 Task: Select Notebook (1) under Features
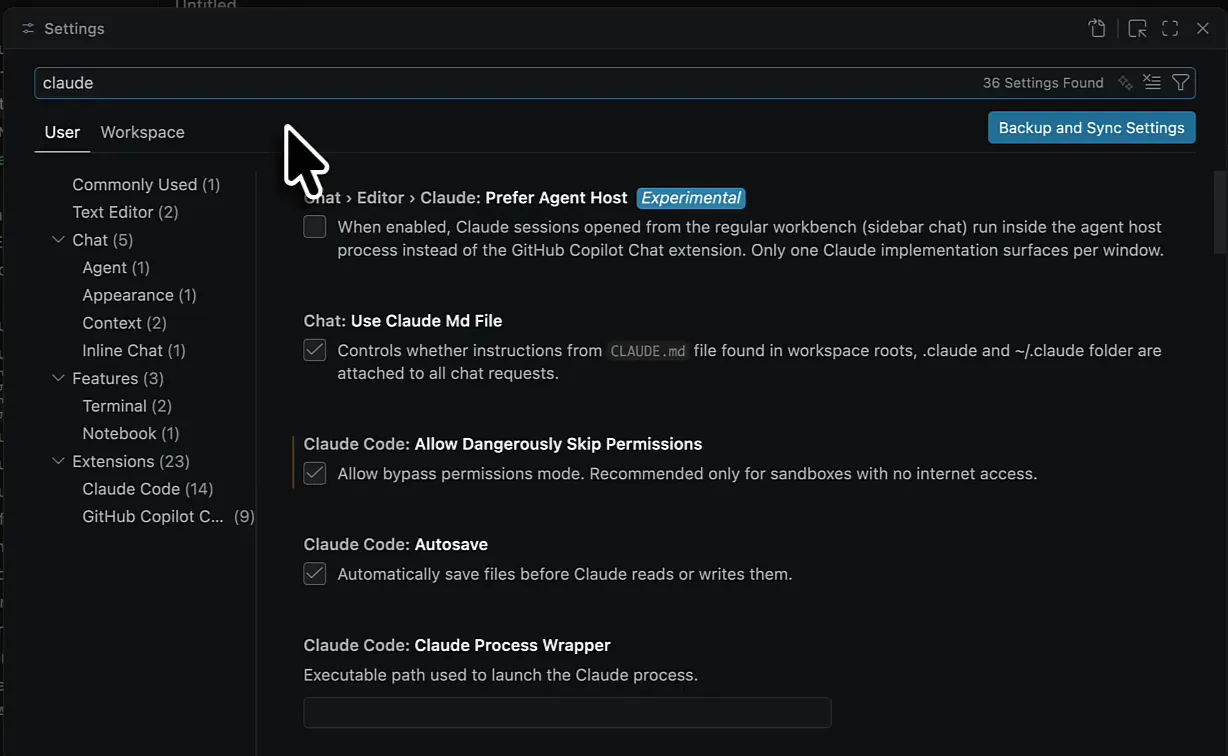(131, 433)
